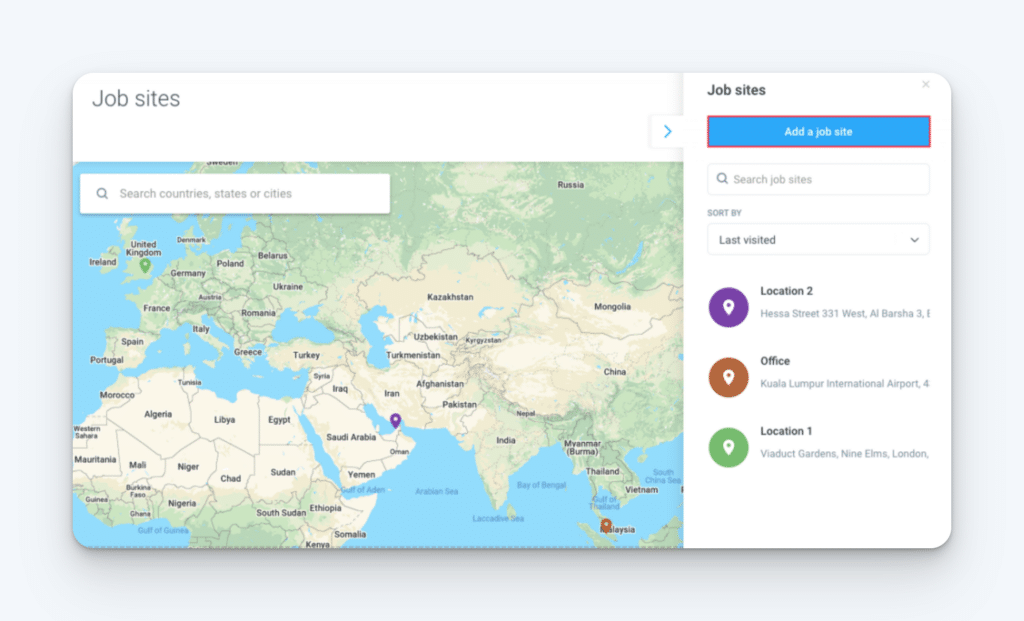Viewport: 1024px width, 621px height.
Task: Click the Mongolia label on the map
Action: coord(612,306)
